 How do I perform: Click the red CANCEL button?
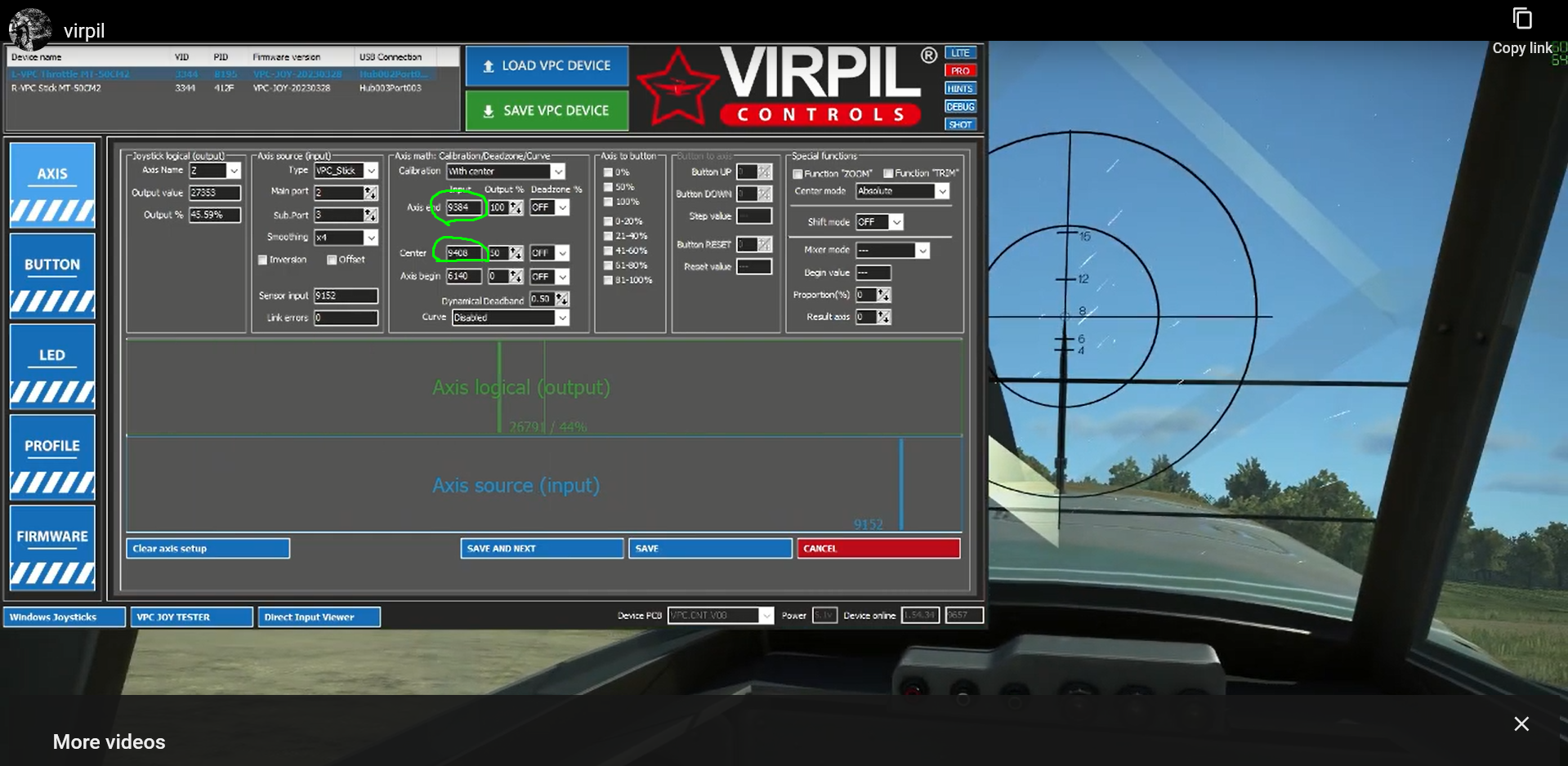click(878, 549)
